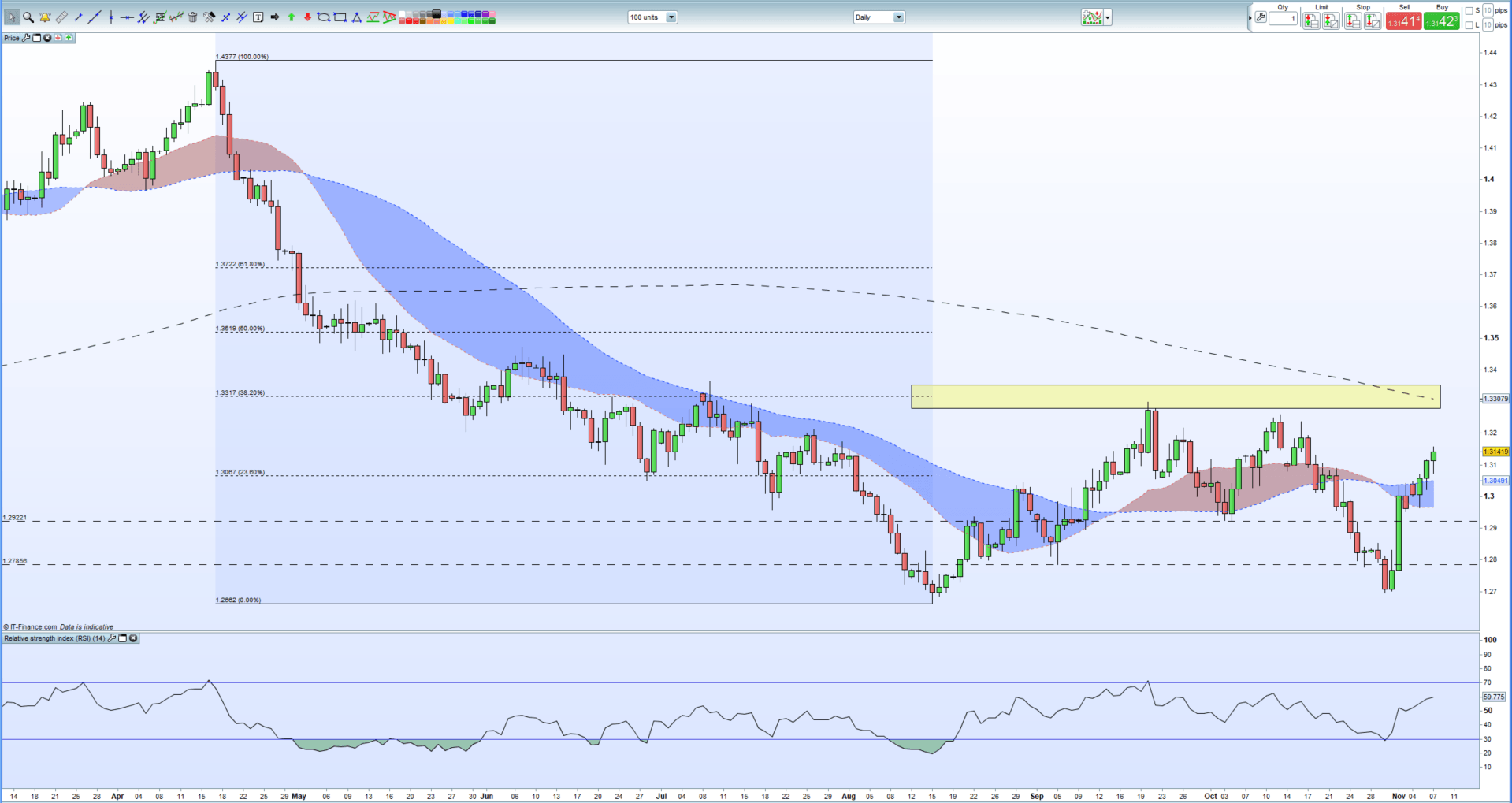Click the 1.3317 (38.20%) Fibonacci label

point(240,392)
